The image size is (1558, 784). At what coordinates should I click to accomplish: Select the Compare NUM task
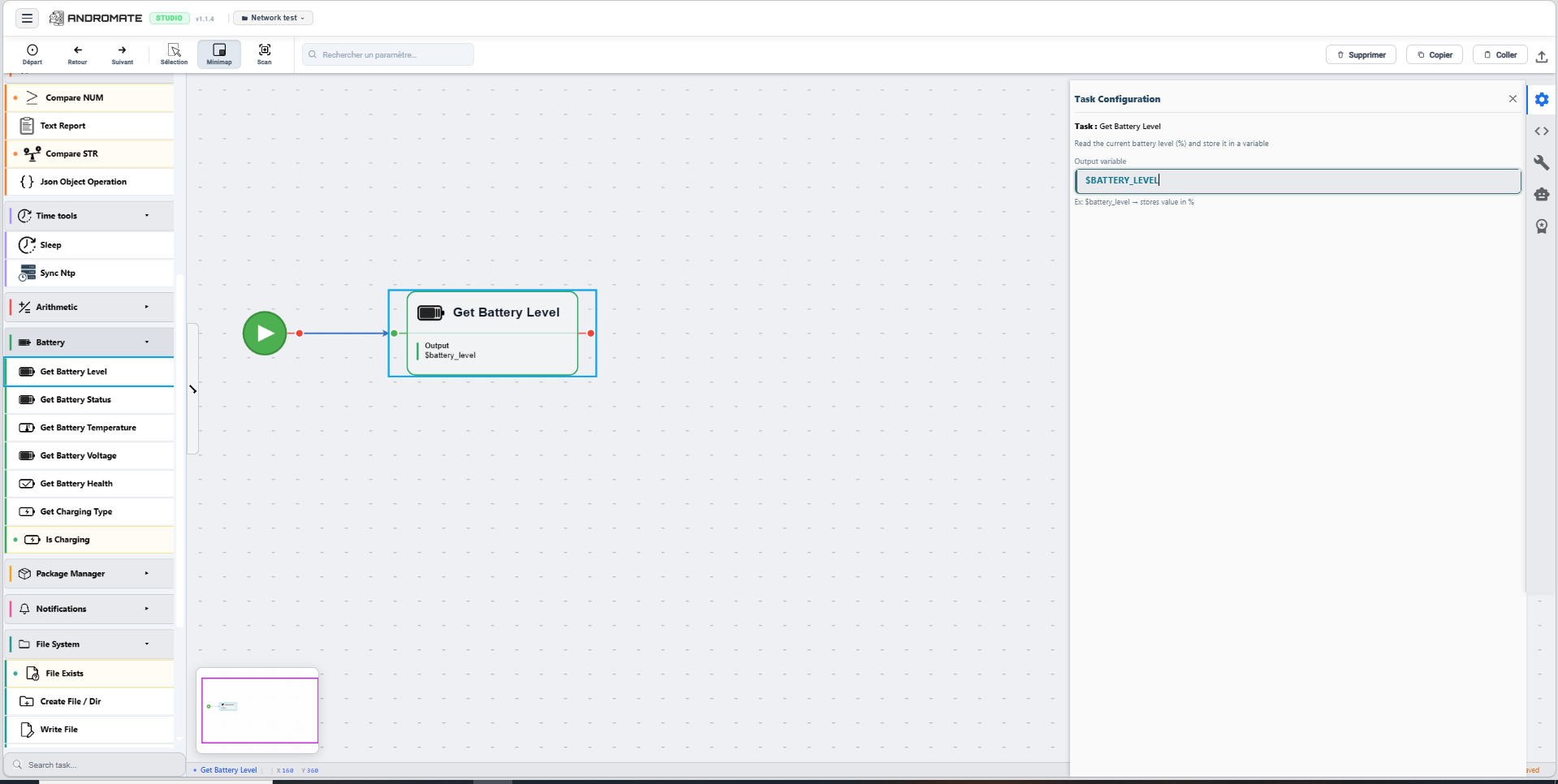tap(90, 97)
